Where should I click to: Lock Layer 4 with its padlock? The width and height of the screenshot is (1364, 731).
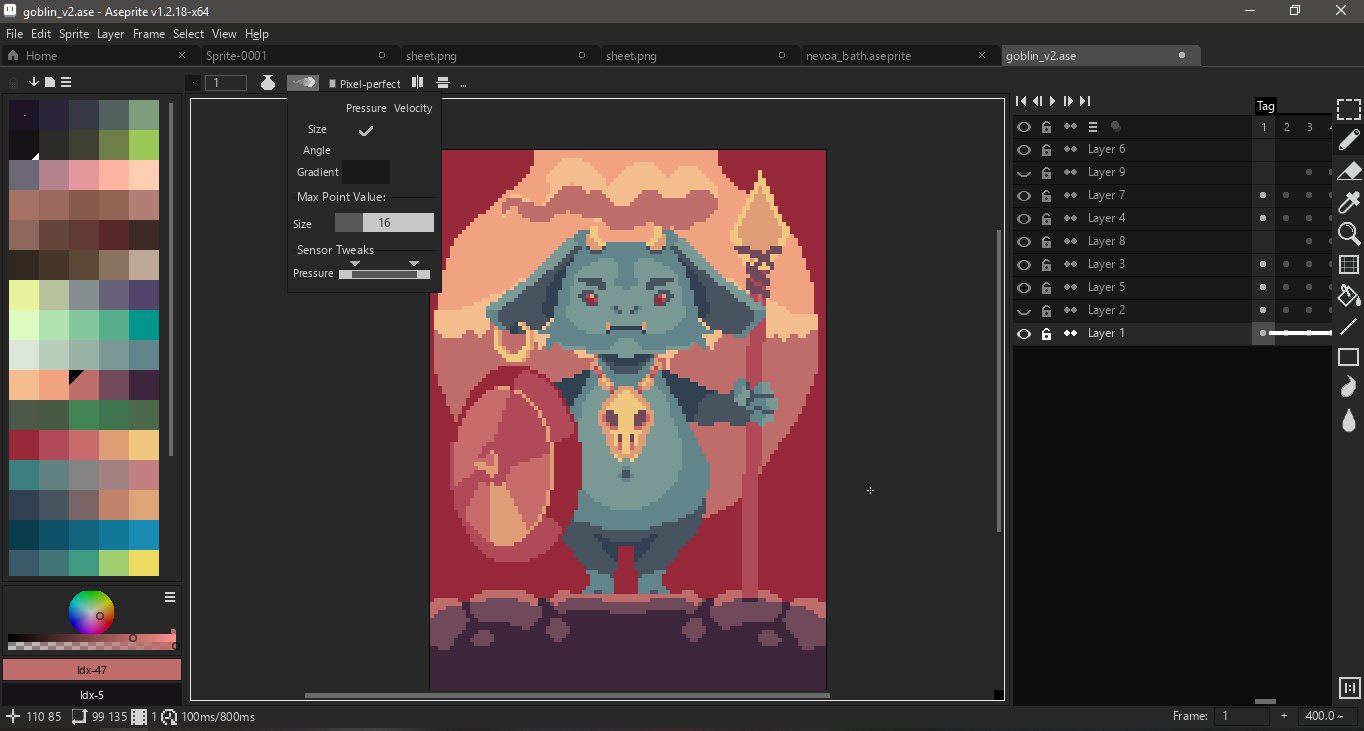pos(1046,219)
